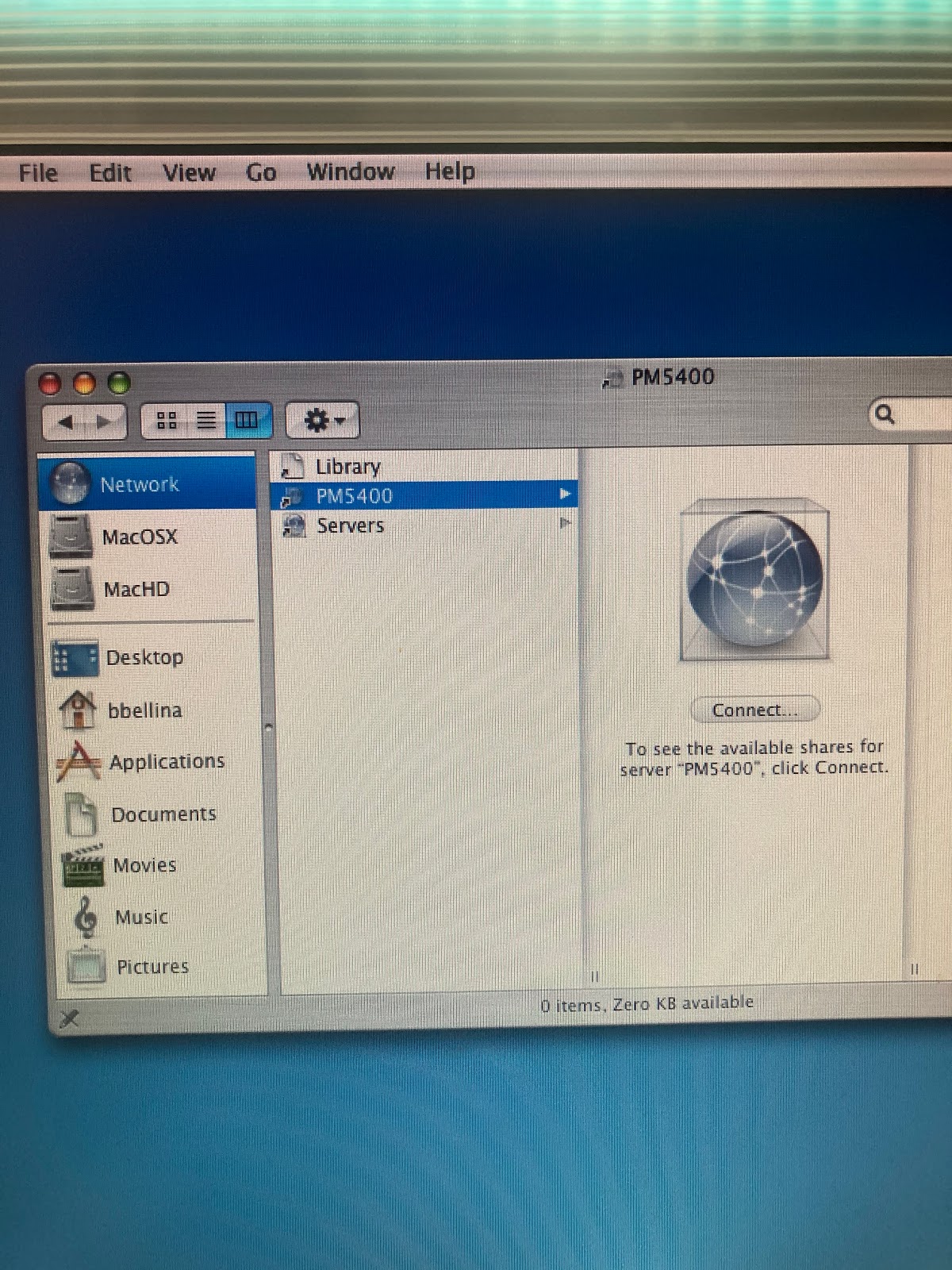
Task: Open the Action gear menu
Action: [323, 420]
